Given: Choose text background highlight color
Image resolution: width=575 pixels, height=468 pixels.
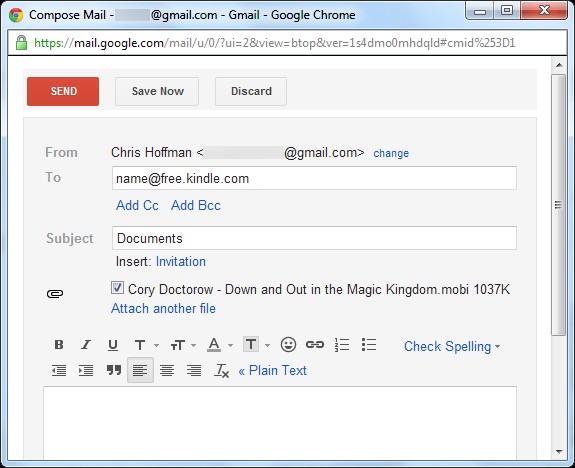Looking at the screenshot, I should pyautogui.click(x=251, y=344).
